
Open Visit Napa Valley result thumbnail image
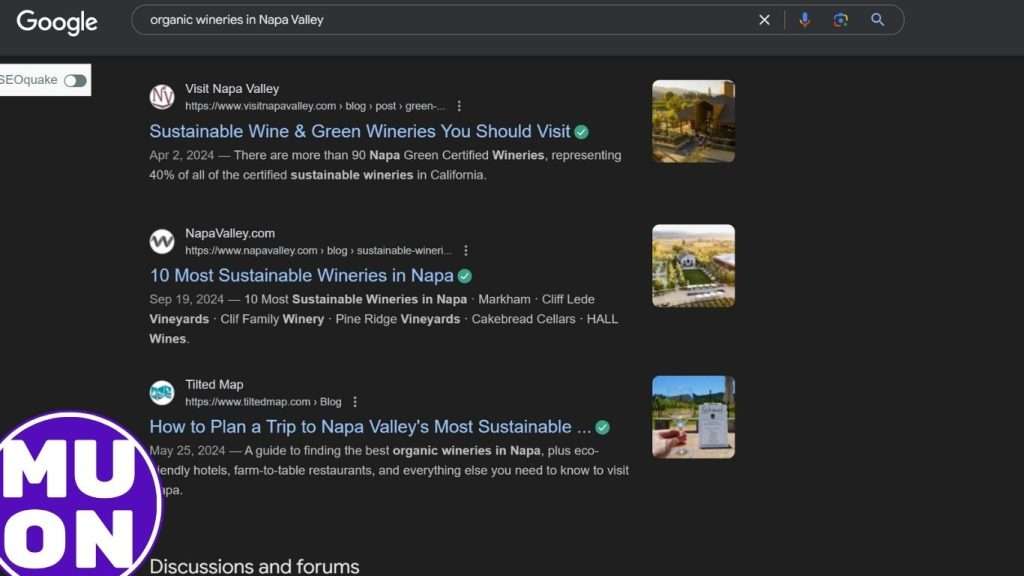click(x=694, y=121)
